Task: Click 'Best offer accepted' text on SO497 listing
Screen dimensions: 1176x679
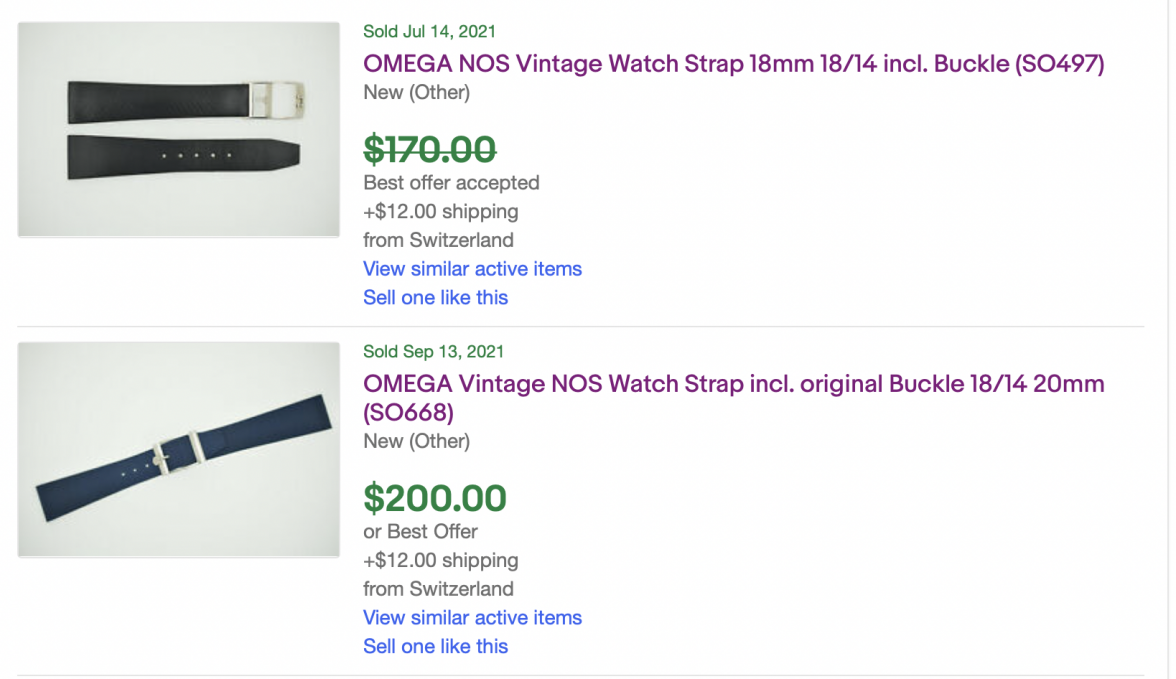Action: point(451,183)
